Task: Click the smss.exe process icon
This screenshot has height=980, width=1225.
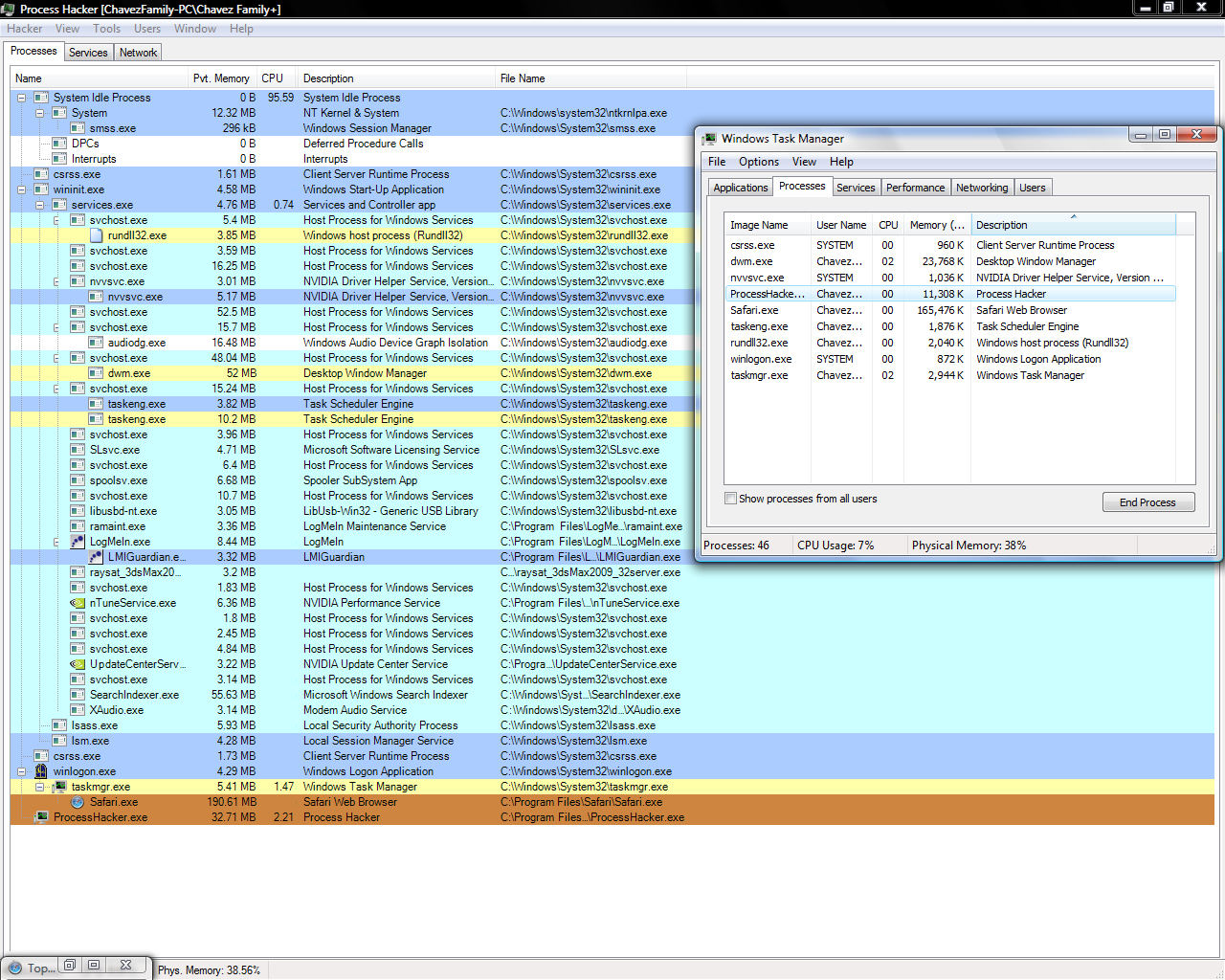Action: [78, 128]
